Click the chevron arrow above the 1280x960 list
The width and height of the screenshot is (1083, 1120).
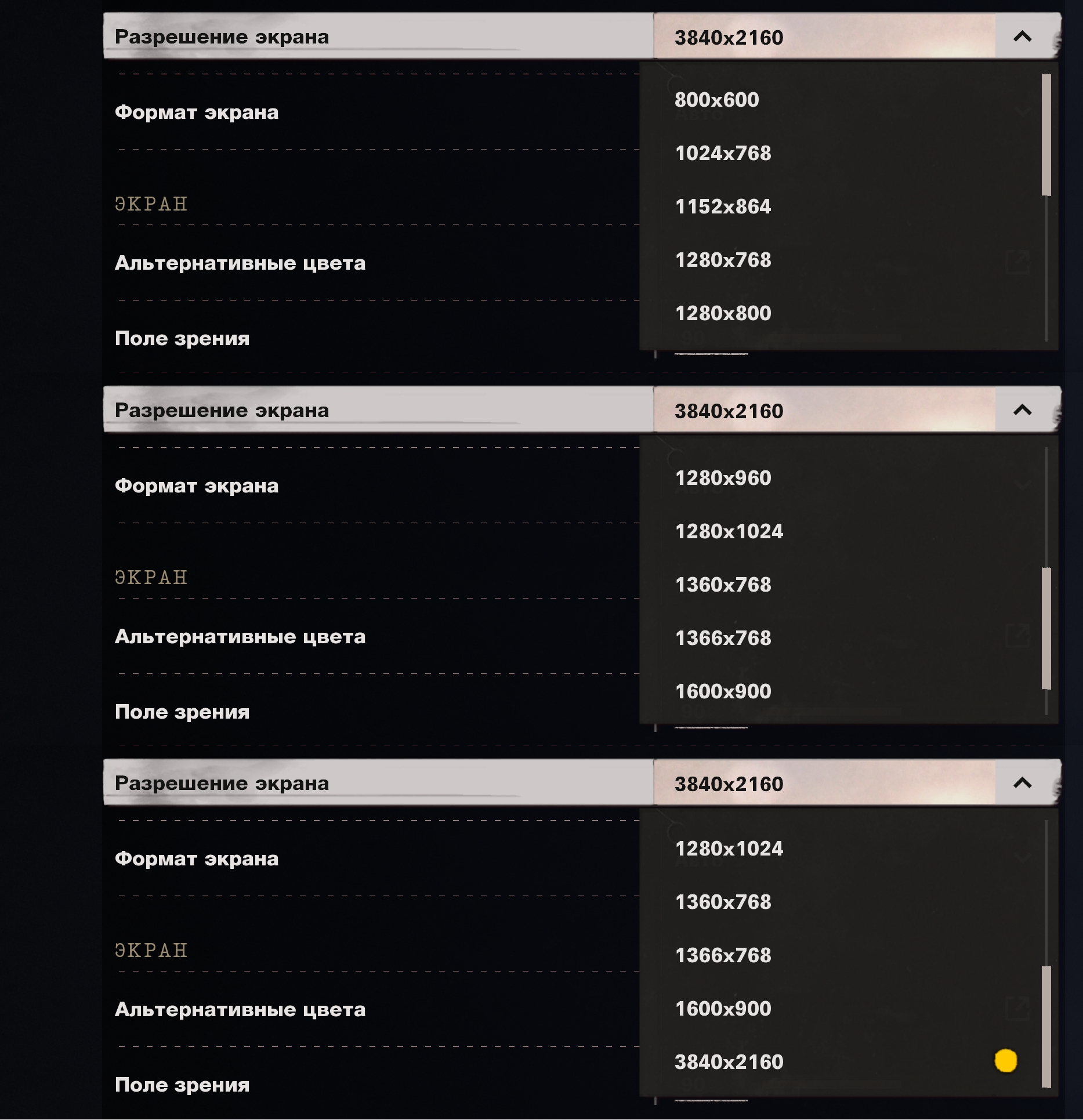pyautogui.click(x=1022, y=411)
